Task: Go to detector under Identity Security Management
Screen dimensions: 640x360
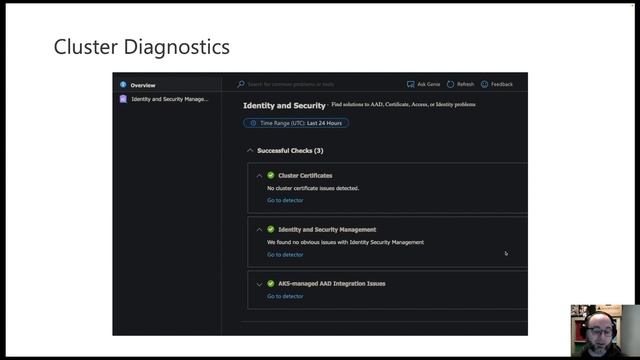Action: point(285,255)
